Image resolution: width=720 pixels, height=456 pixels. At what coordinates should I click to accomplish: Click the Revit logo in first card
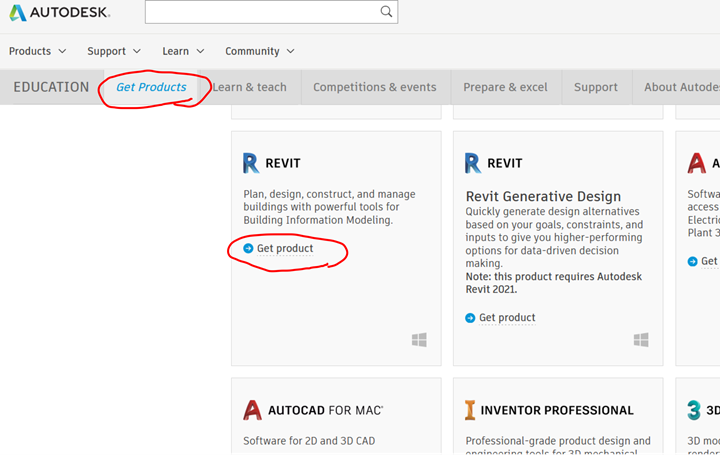pyautogui.click(x=251, y=163)
